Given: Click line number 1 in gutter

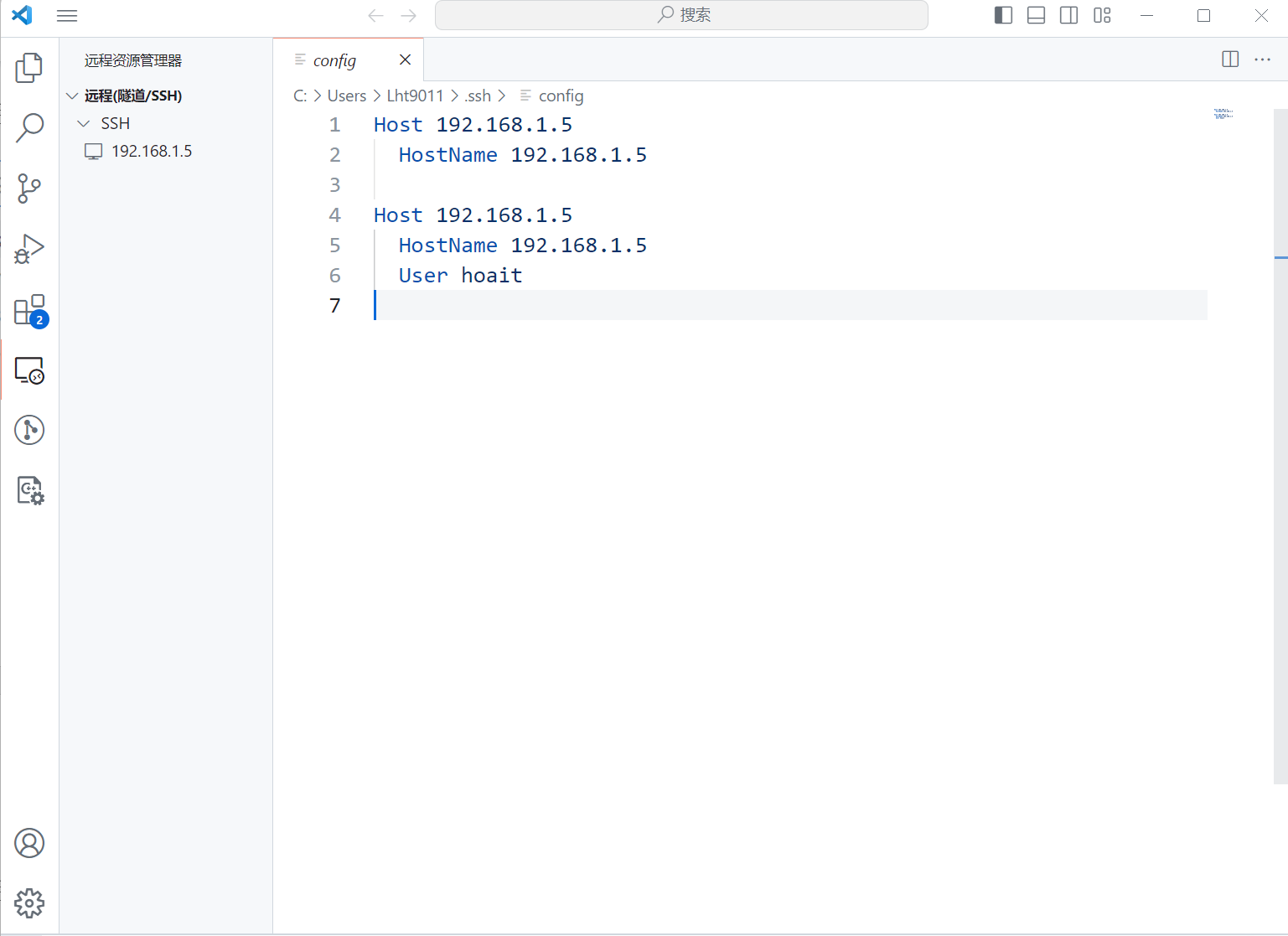Looking at the screenshot, I should [x=334, y=125].
